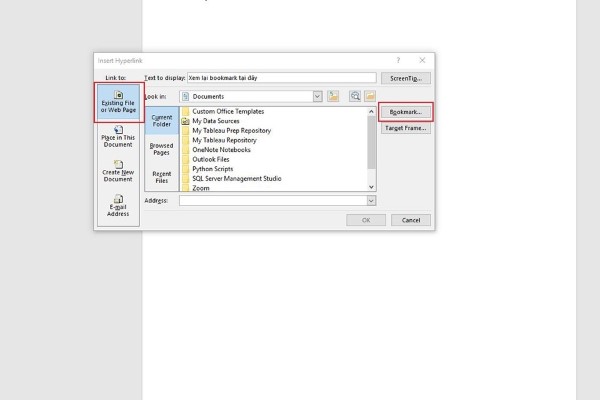Open the Look in Documents dropdown

point(317,96)
